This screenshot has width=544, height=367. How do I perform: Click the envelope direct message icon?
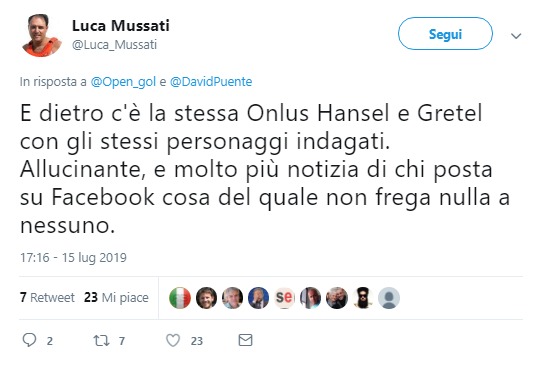pyautogui.click(x=245, y=340)
